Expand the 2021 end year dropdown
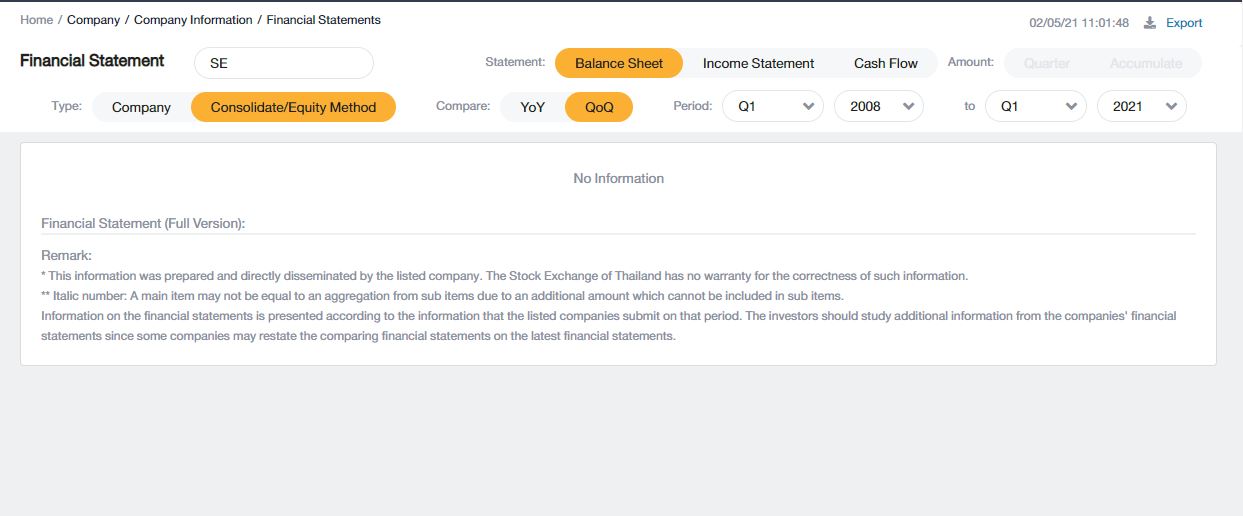This screenshot has height=516, width=1243. [x=1141, y=106]
